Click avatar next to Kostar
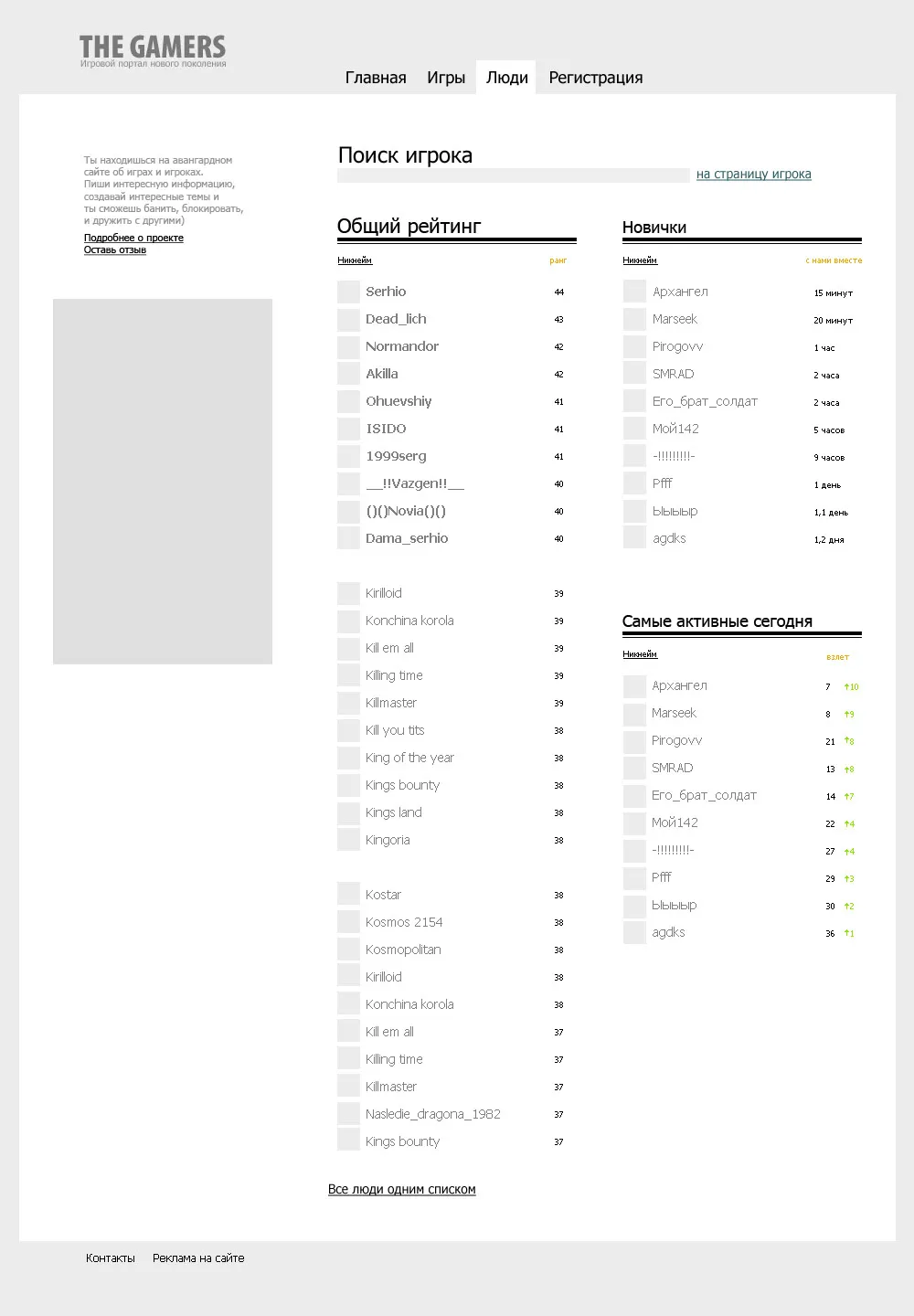 click(x=348, y=894)
